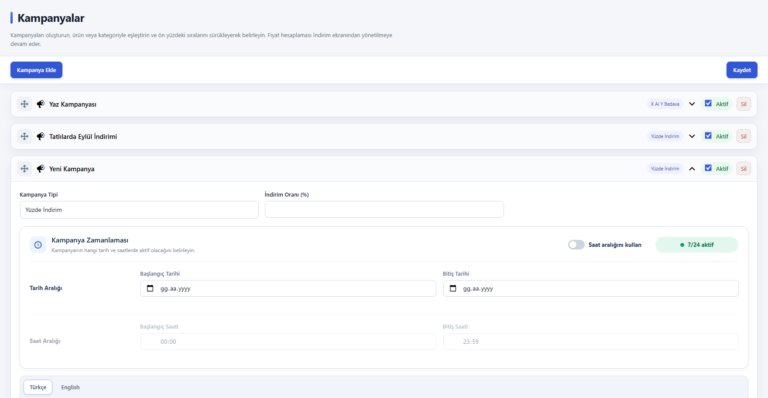Click the Tatlılarda Eylül İndirimi title
Image resolution: width=768 pixels, height=398 pixels.
pyautogui.click(x=83, y=137)
